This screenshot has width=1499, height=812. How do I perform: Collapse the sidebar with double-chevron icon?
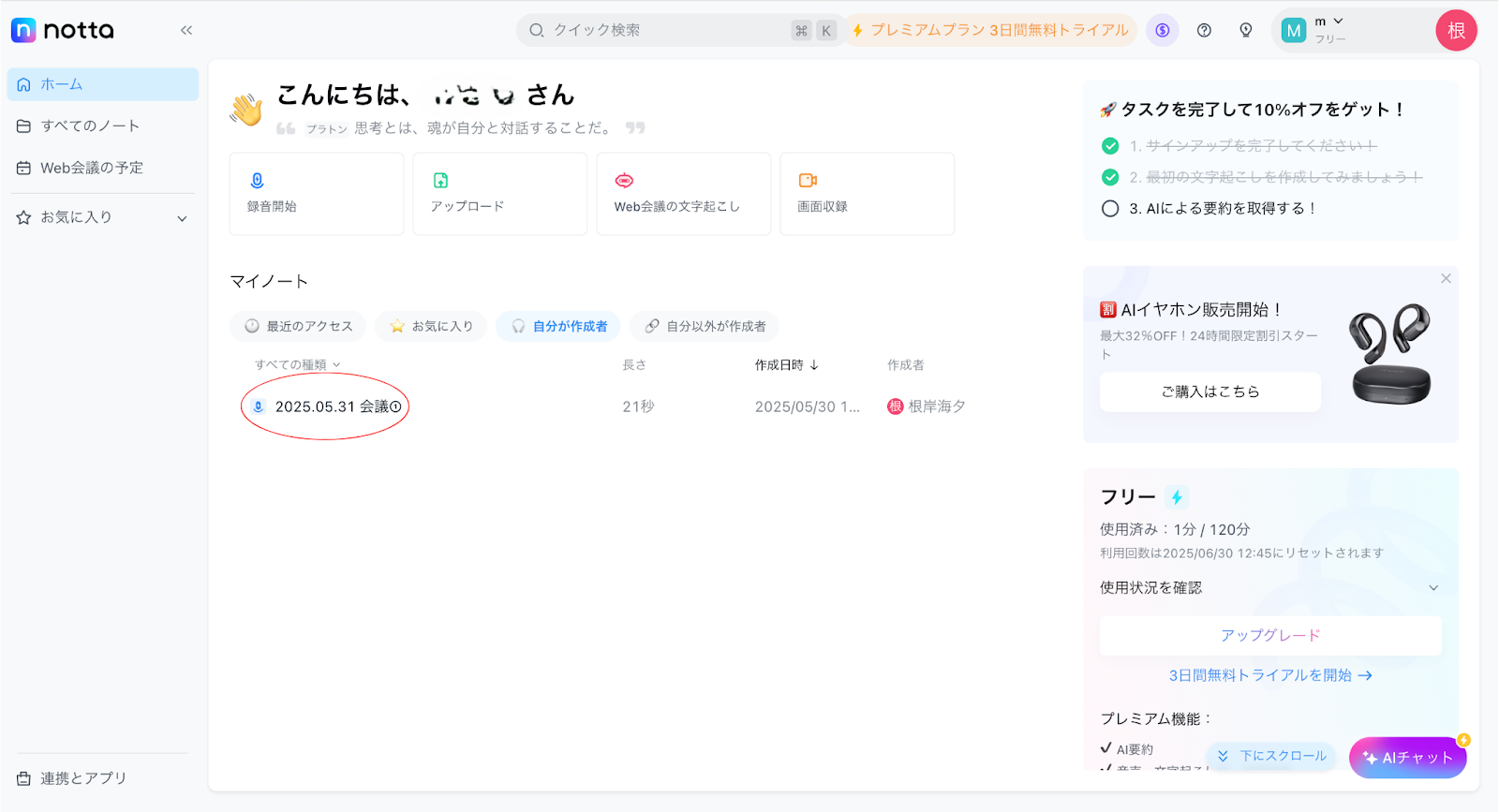pos(186,30)
